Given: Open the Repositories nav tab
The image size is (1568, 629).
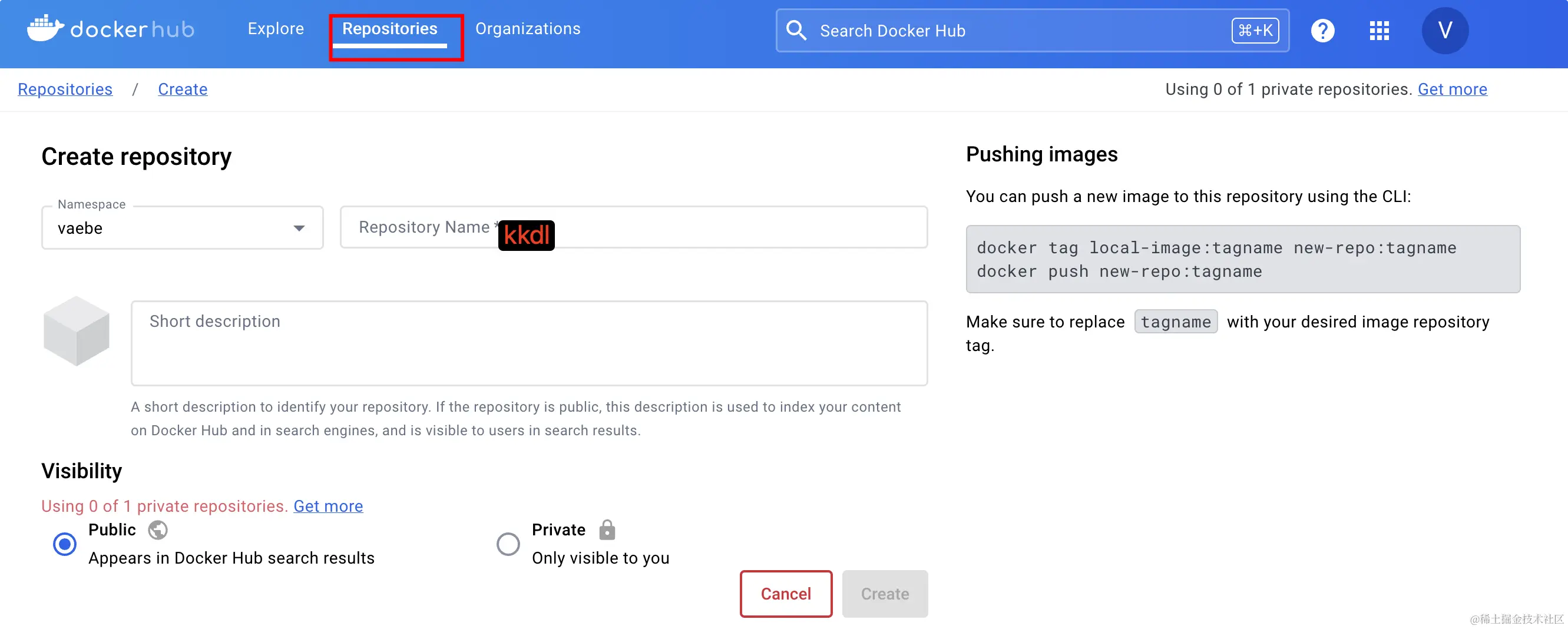Looking at the screenshot, I should (389, 29).
